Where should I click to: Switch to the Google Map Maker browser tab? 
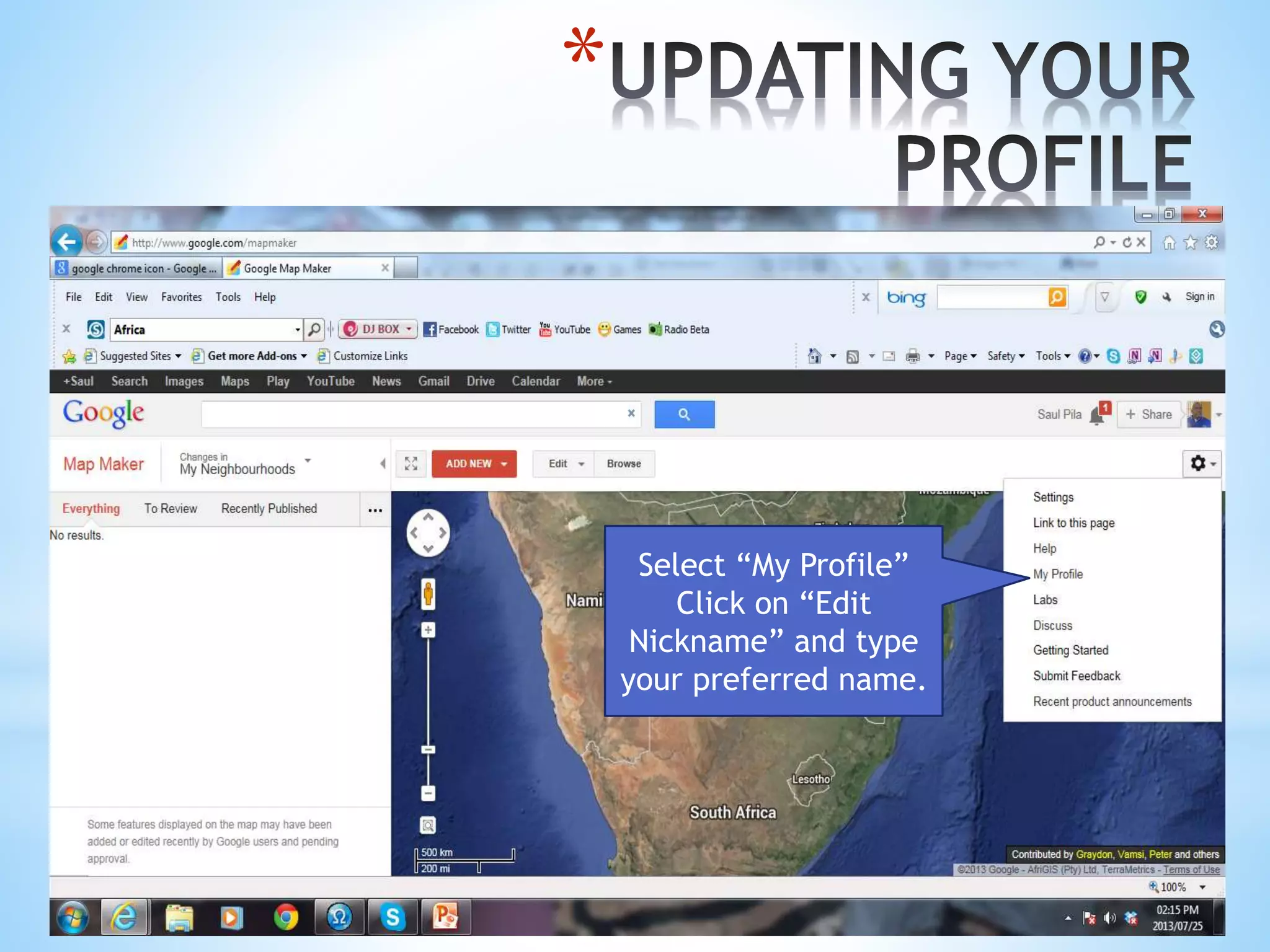coord(308,268)
